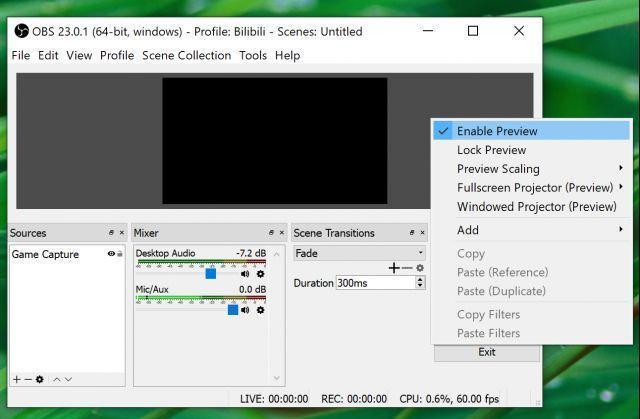Image resolution: width=640 pixels, height=419 pixels.
Task: Click the Desktop Audio -7.2 dB value
Action: click(251, 253)
